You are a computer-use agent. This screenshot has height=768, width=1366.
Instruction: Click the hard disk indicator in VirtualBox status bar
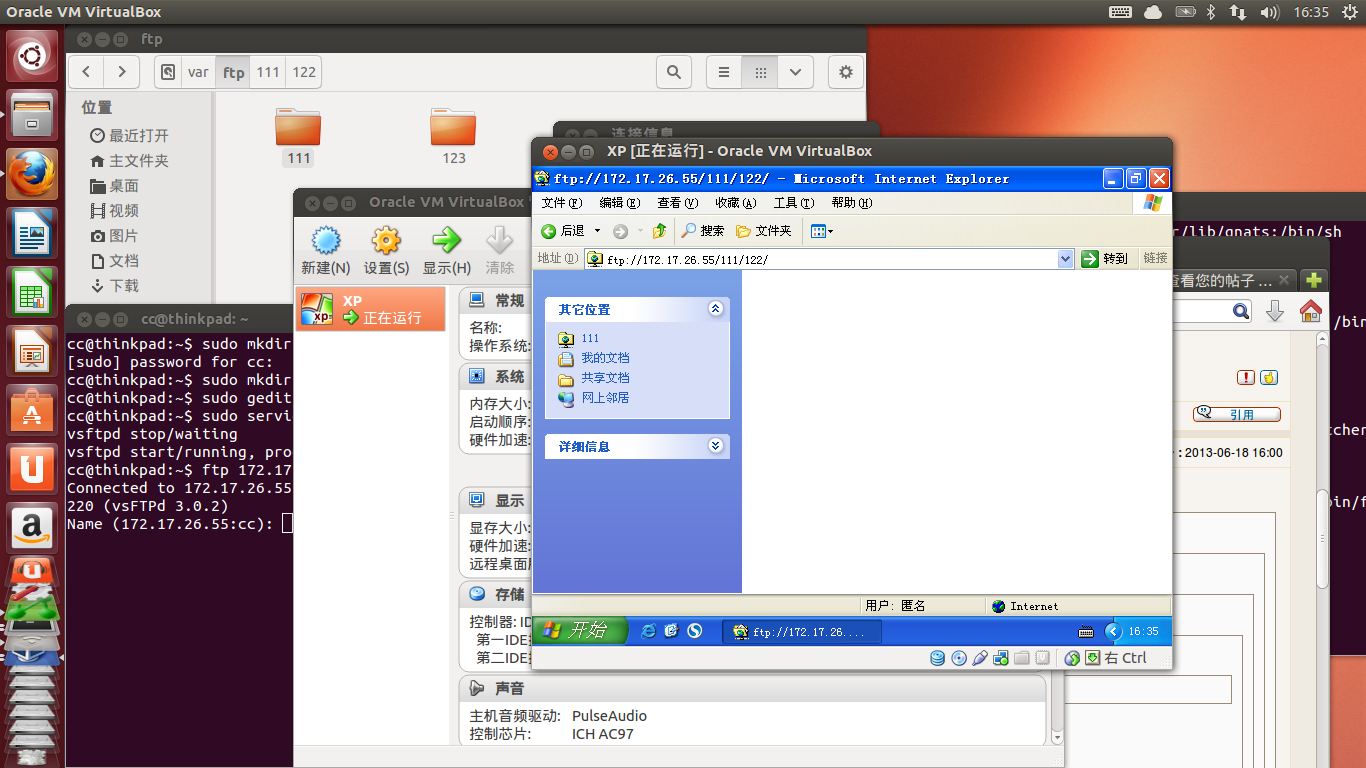coord(937,658)
